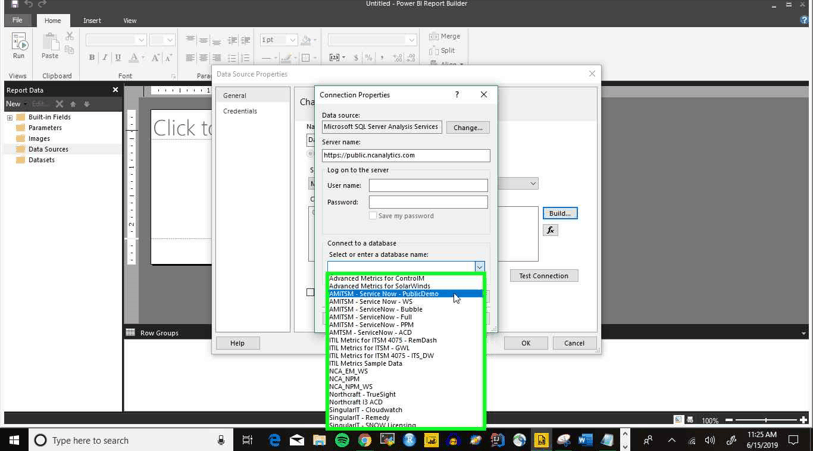Viewport: 813px width, 453px height.
Task: Open the File menu tab
Action: (18, 20)
